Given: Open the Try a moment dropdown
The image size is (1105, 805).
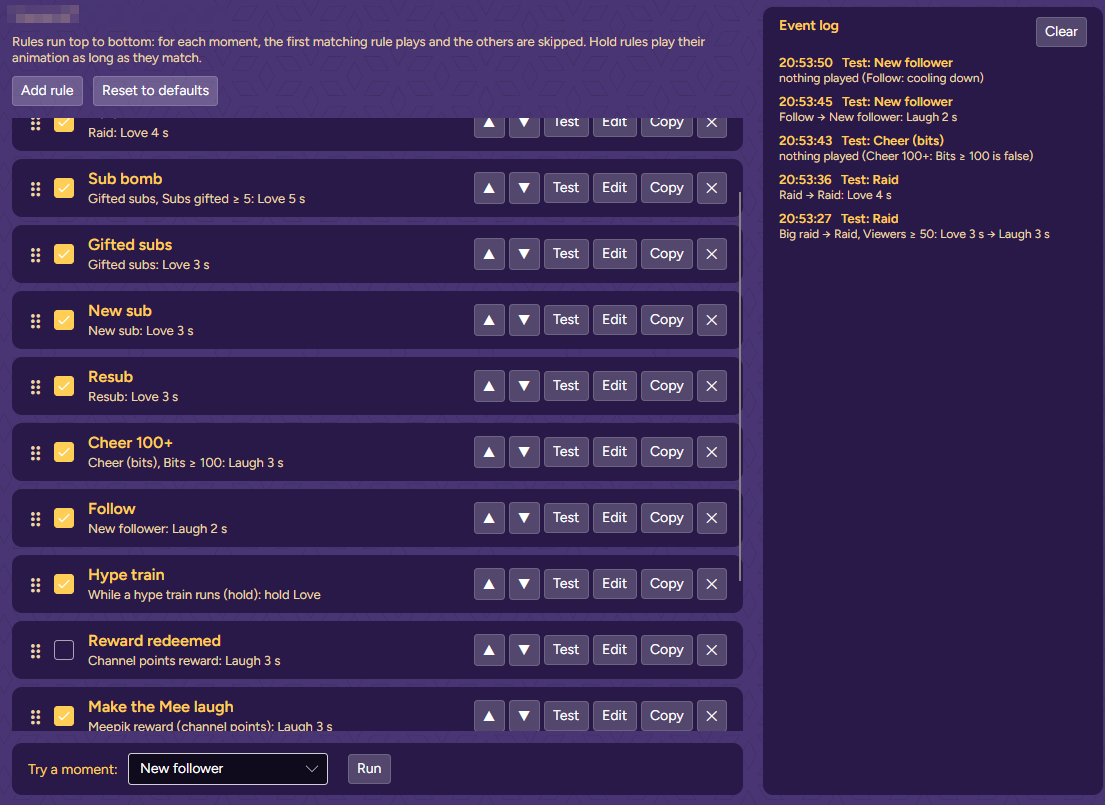Looking at the screenshot, I should coord(228,769).
